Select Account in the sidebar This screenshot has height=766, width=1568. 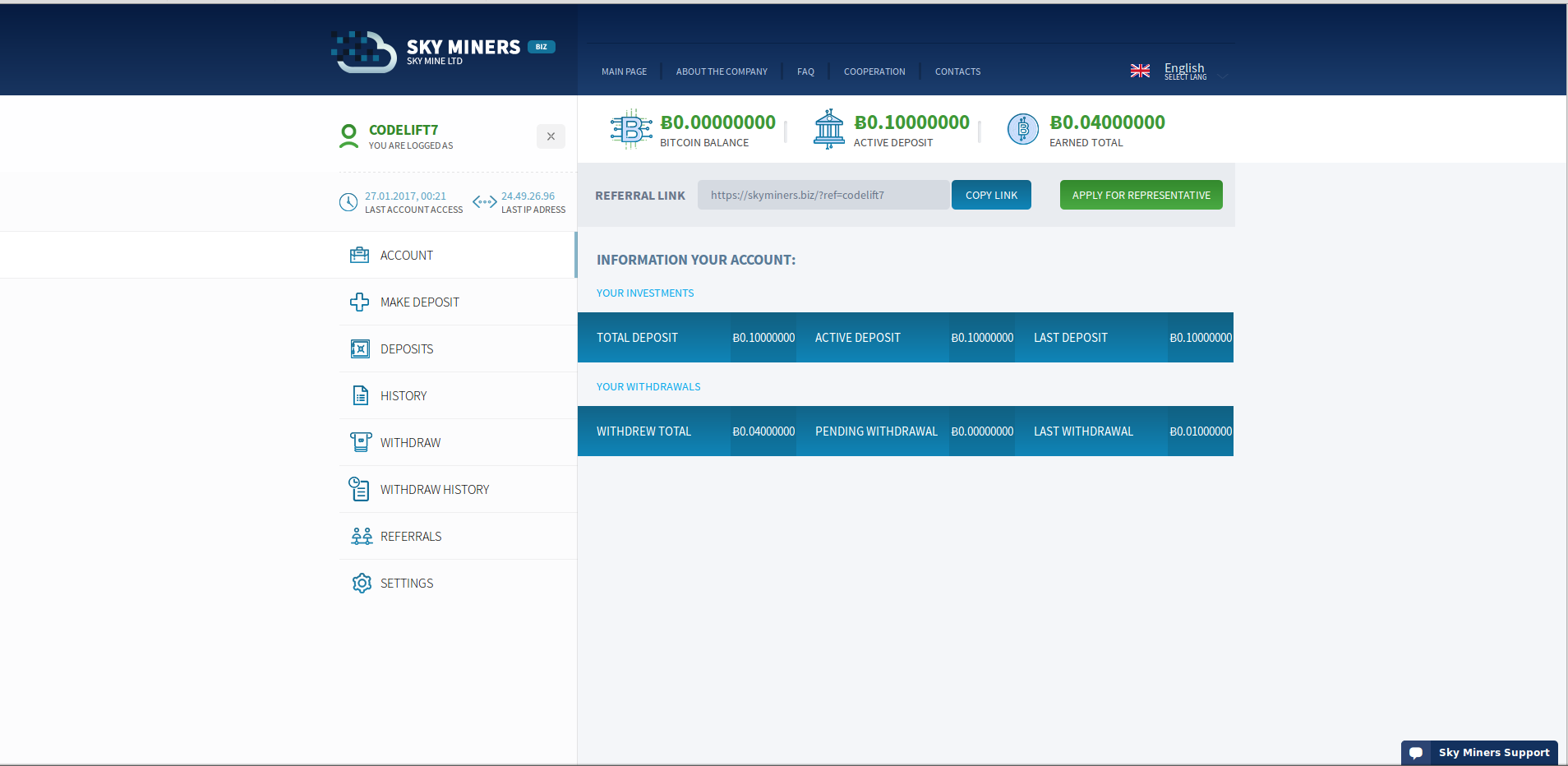pyautogui.click(x=406, y=256)
